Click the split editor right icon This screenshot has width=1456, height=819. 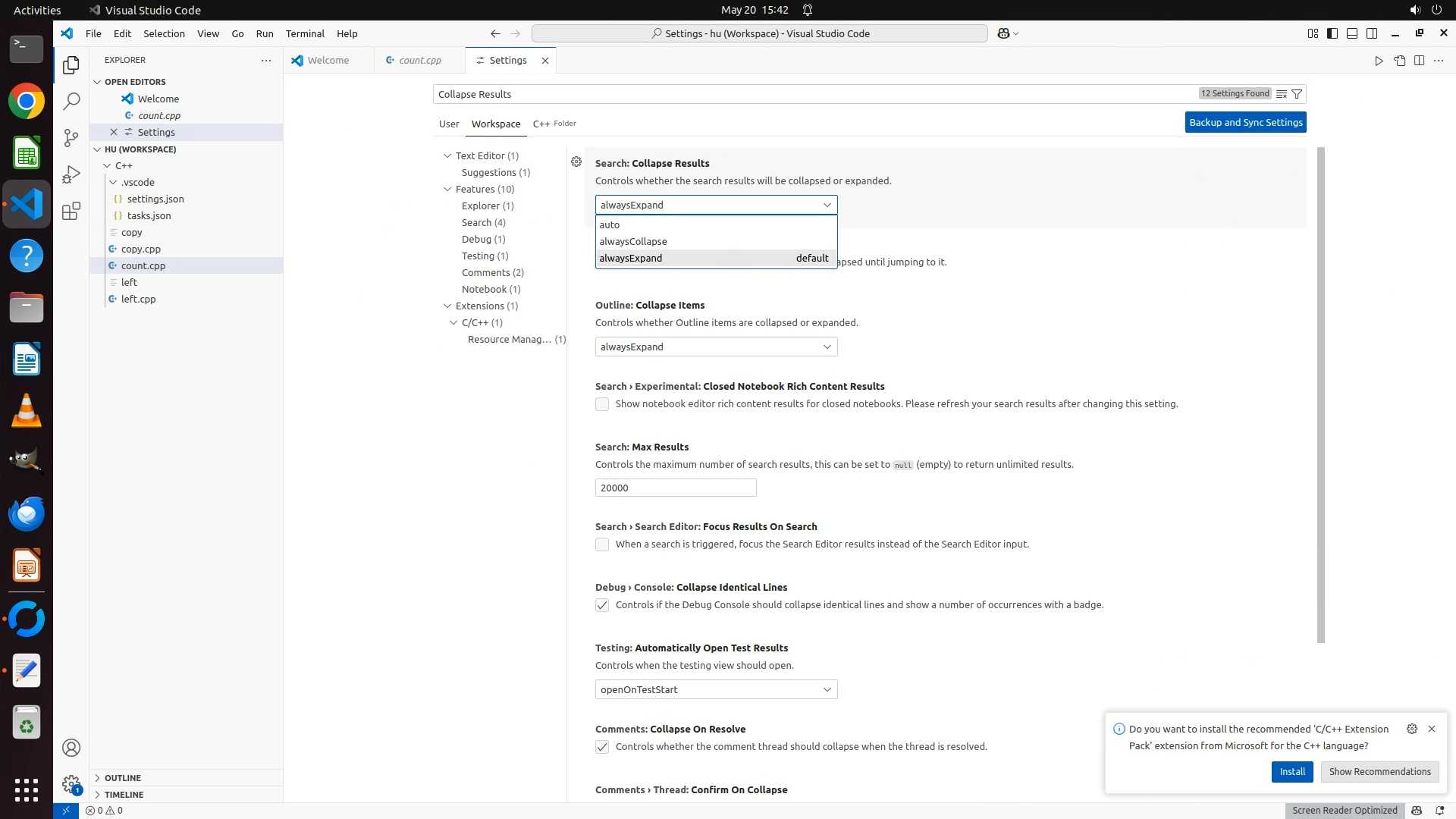[x=1419, y=61]
